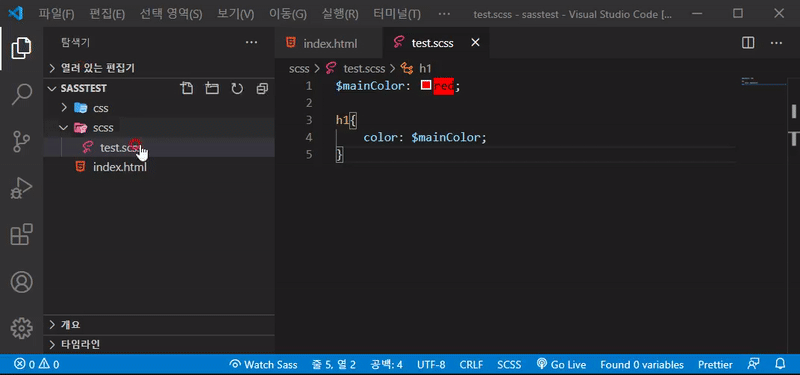Click the New File icon in SASSTEST
800x375 pixels.
point(187,89)
